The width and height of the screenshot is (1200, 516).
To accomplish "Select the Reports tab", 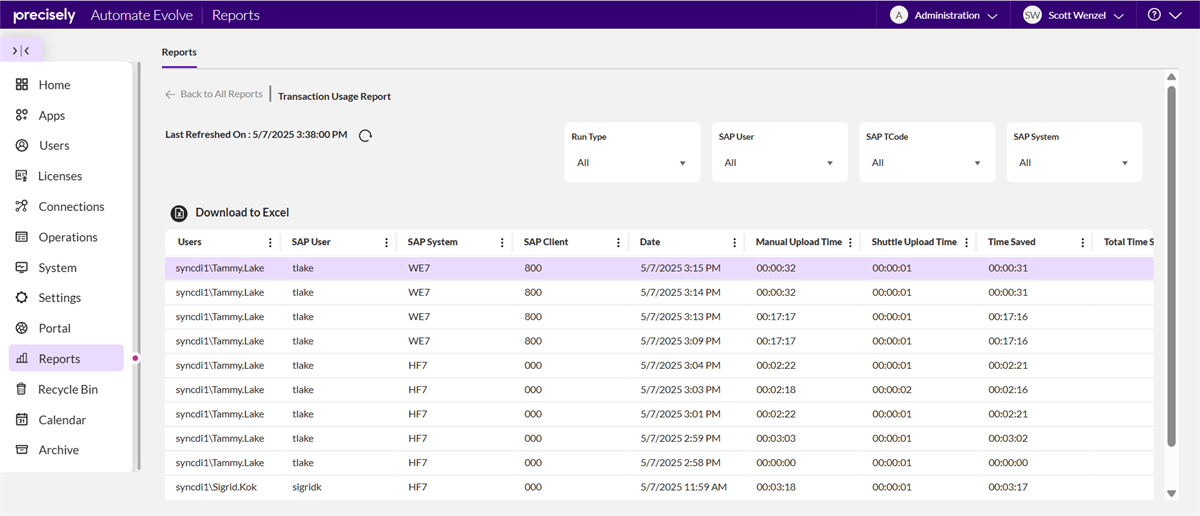I will (x=179, y=52).
